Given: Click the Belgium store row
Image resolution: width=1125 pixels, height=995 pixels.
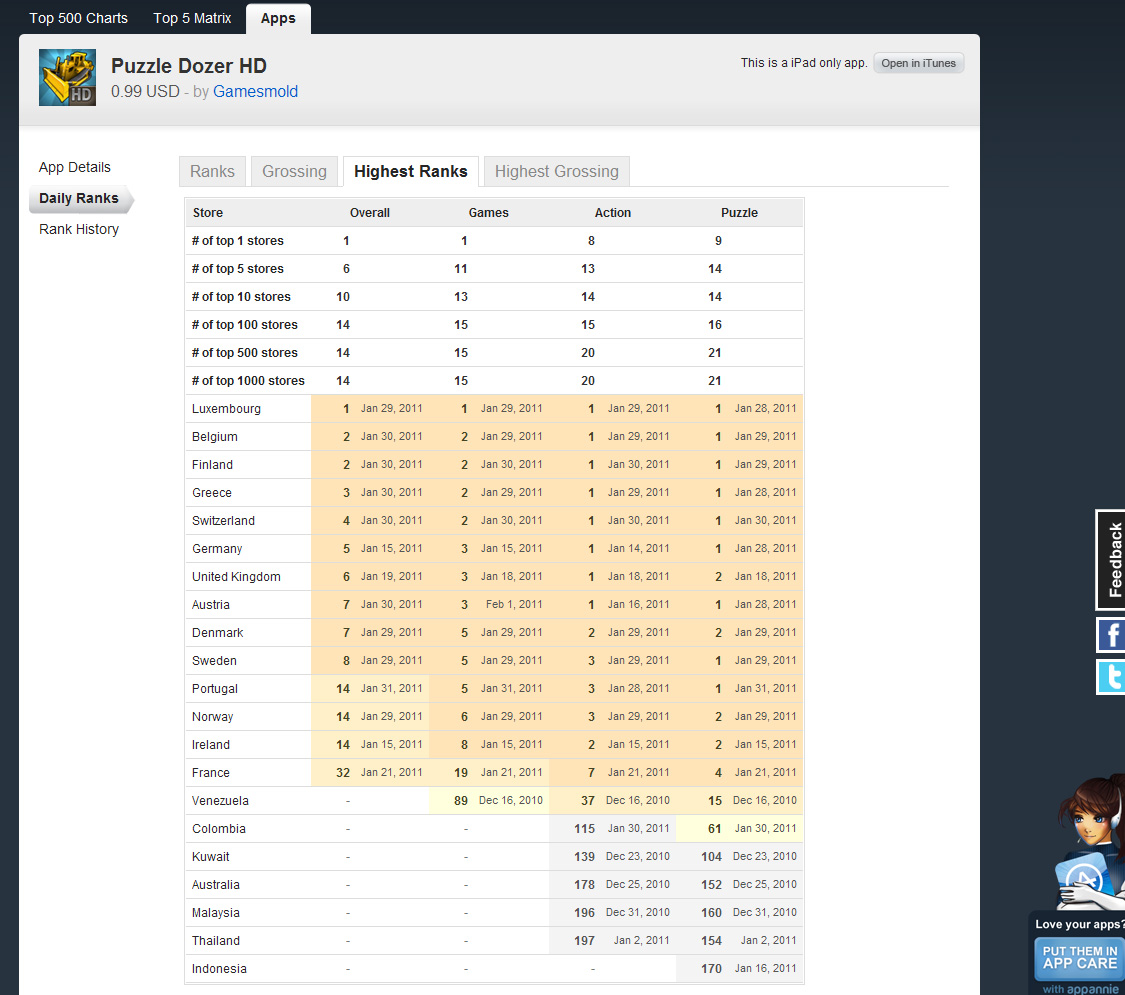Looking at the screenshot, I should [494, 437].
